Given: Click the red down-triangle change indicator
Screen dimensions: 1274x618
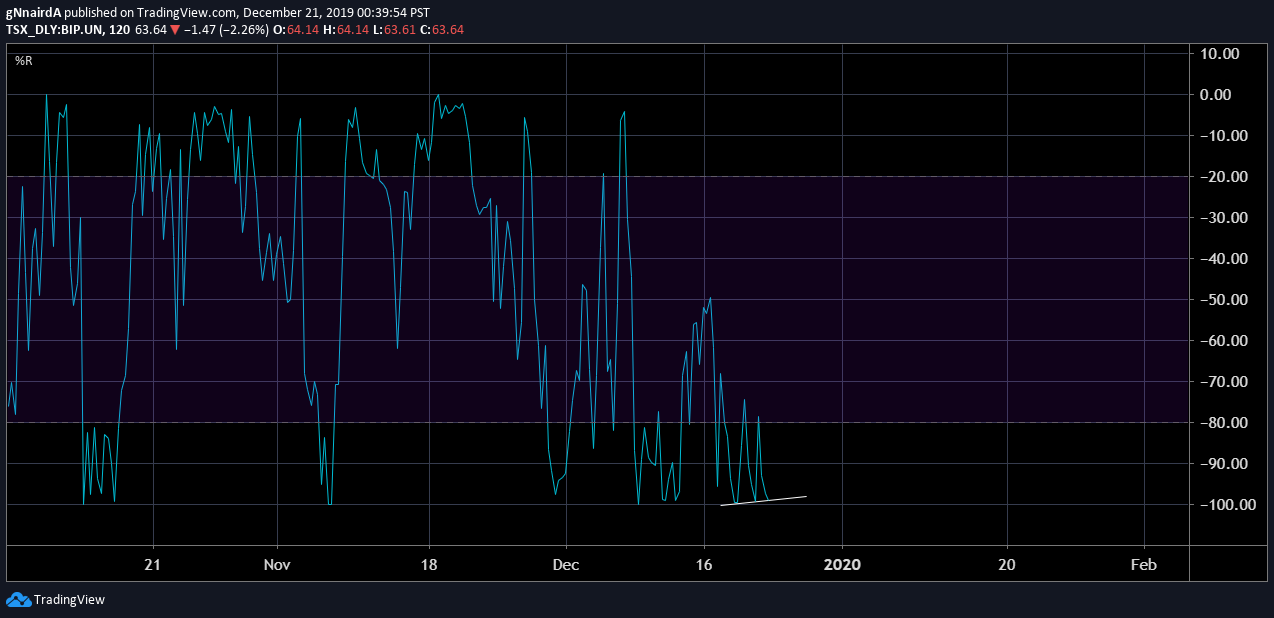Looking at the screenshot, I should coord(175,30).
